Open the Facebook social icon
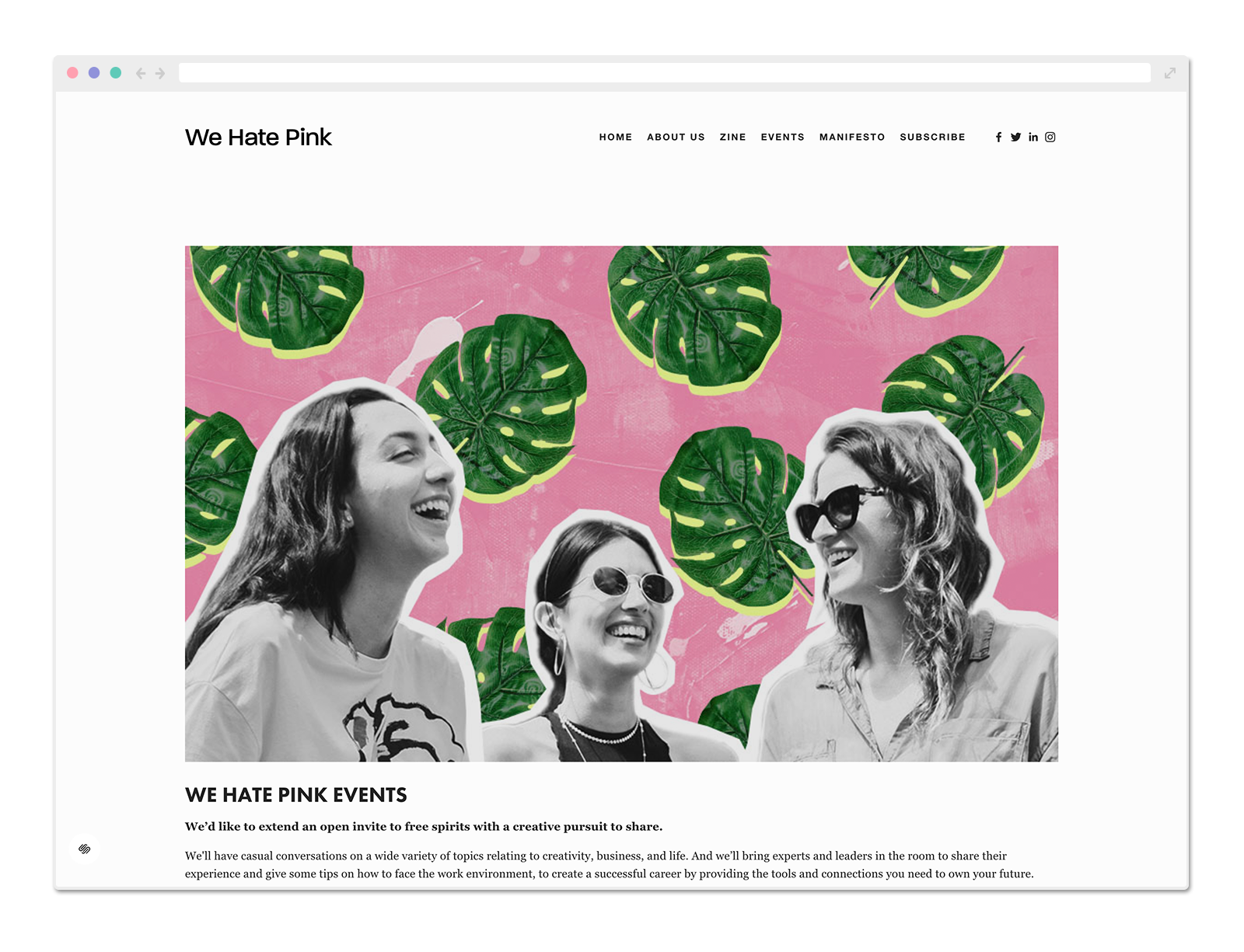The width and height of the screenshot is (1244, 952). (x=998, y=137)
